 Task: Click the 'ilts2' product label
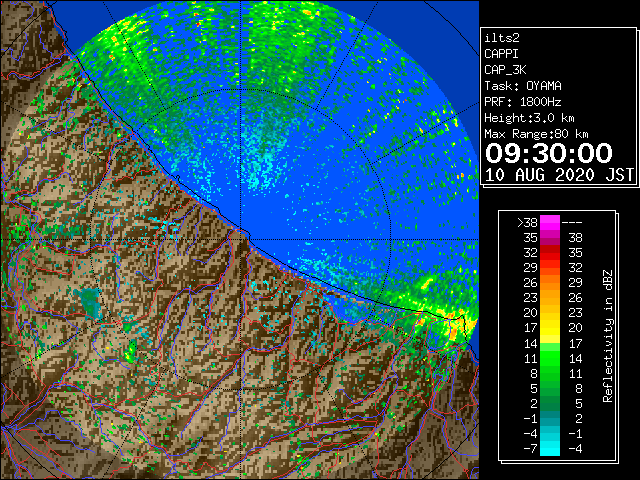click(x=502, y=38)
